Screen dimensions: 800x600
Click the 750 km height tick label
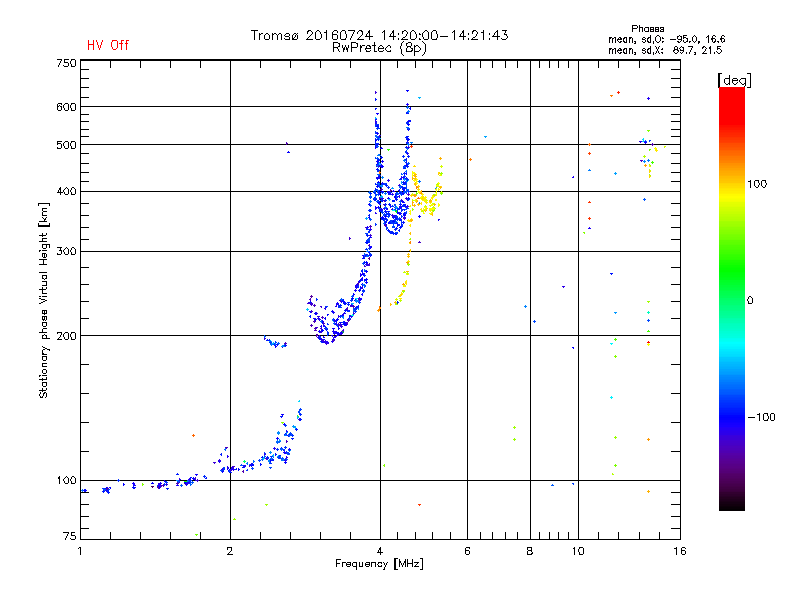(66, 63)
